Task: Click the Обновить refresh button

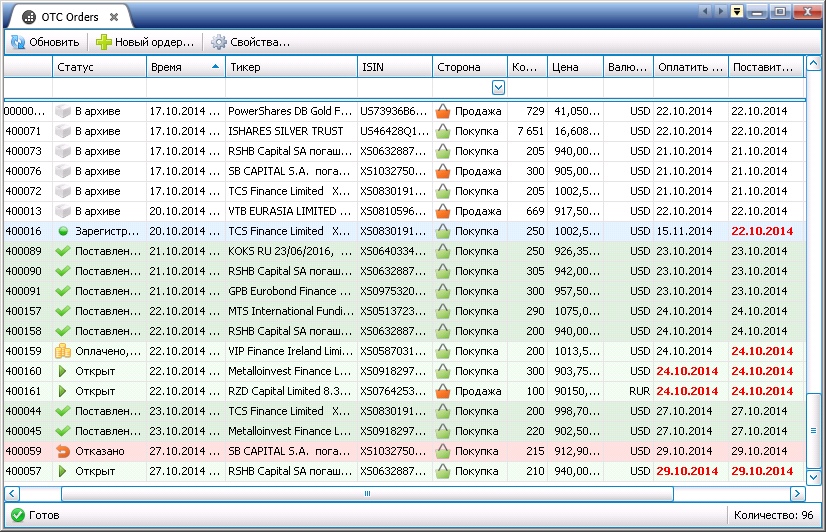Action: point(45,42)
